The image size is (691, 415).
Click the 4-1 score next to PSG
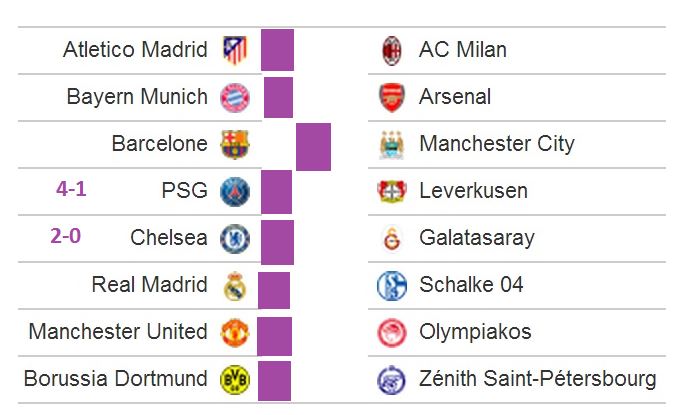[71, 189]
